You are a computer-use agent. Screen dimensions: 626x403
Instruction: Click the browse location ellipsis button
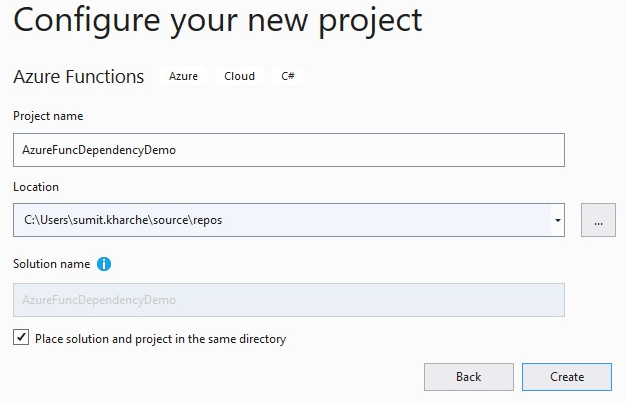click(598, 220)
